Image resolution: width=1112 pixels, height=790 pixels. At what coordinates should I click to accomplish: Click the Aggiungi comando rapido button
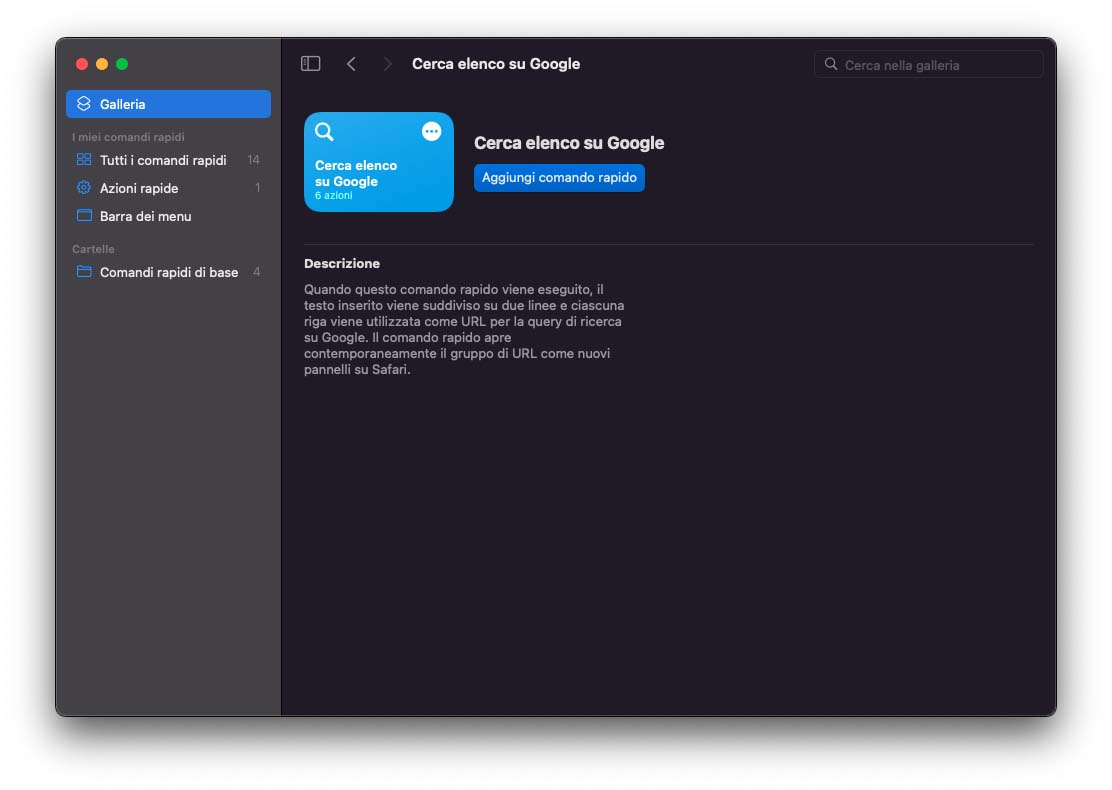[559, 177]
